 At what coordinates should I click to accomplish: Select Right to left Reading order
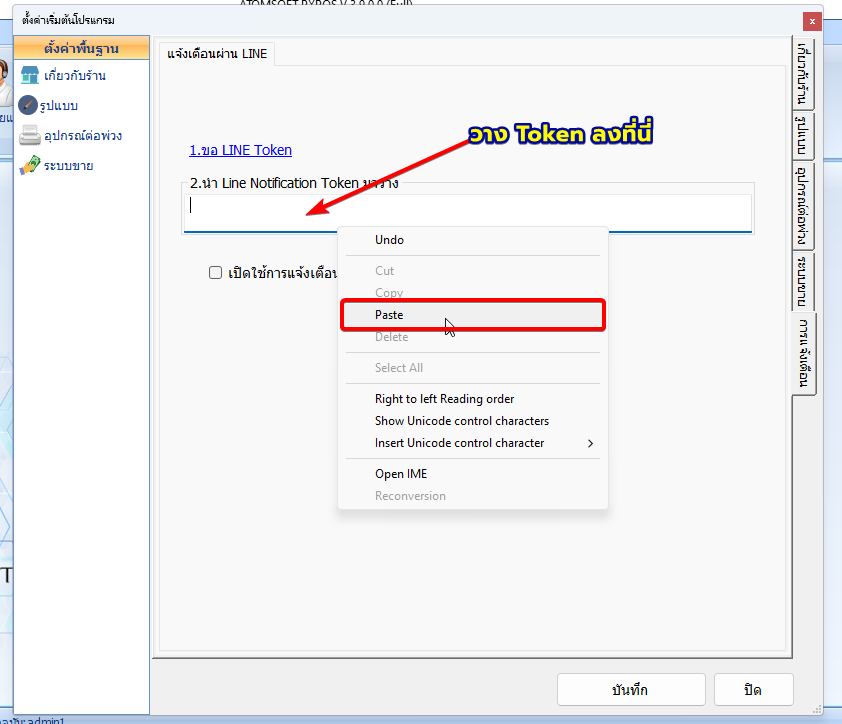(x=473, y=399)
